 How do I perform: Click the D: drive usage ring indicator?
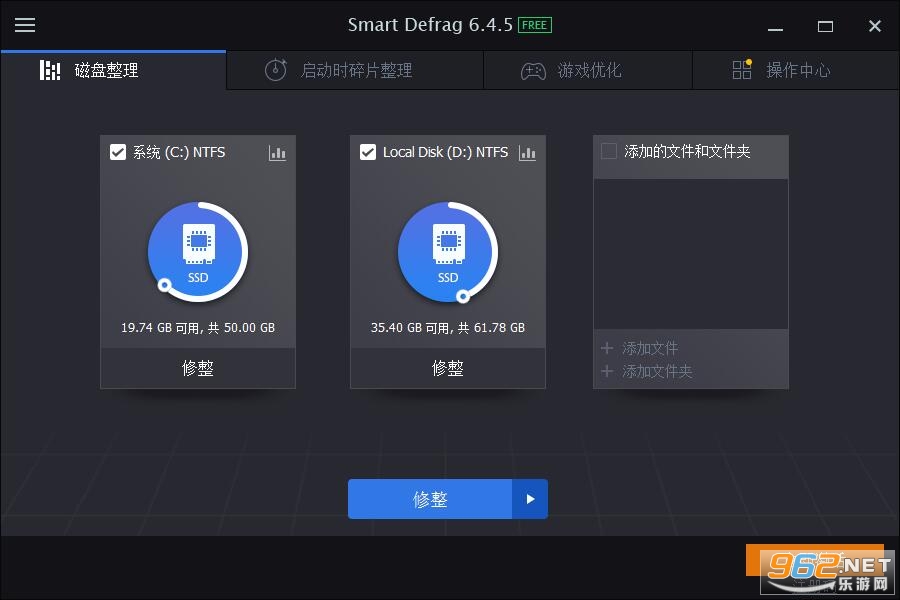pyautogui.click(x=463, y=296)
